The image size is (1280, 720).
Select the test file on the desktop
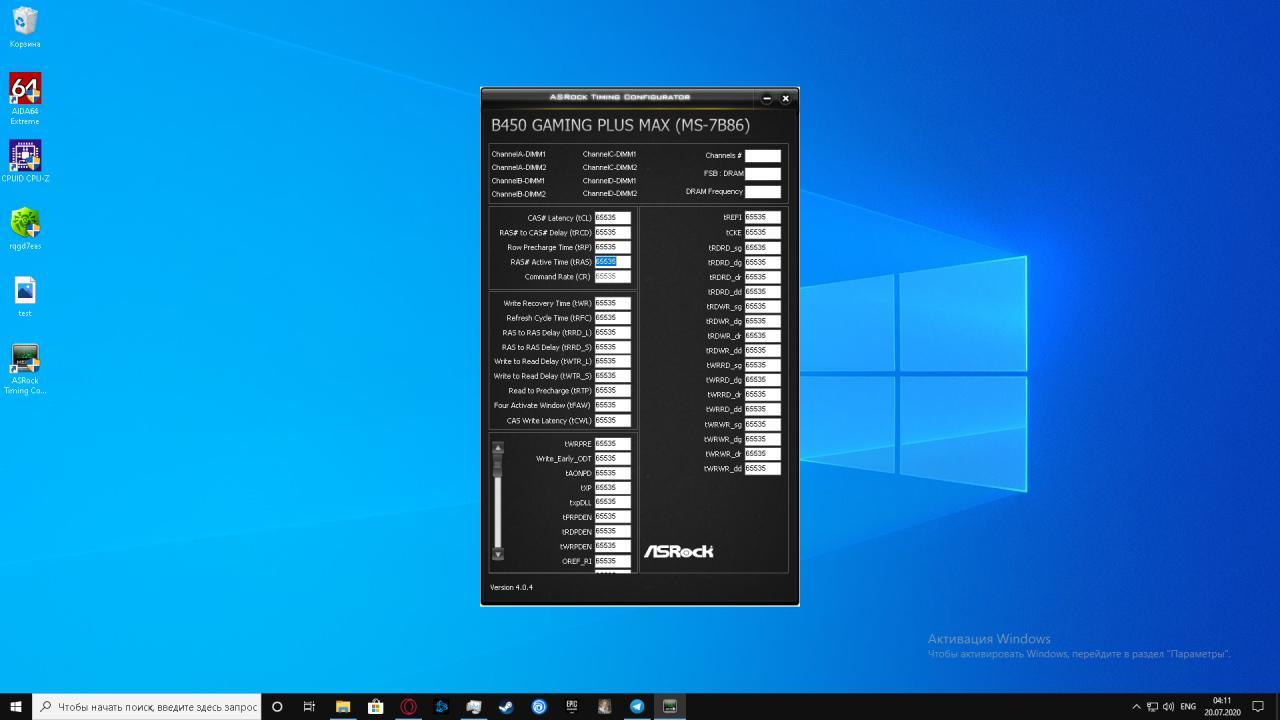pyautogui.click(x=25, y=297)
